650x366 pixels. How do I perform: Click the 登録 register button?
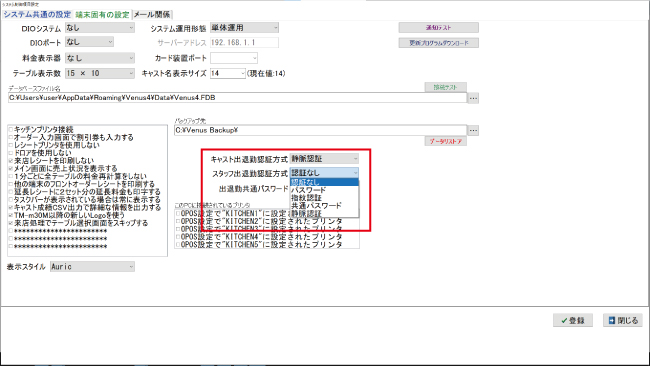coord(572,320)
